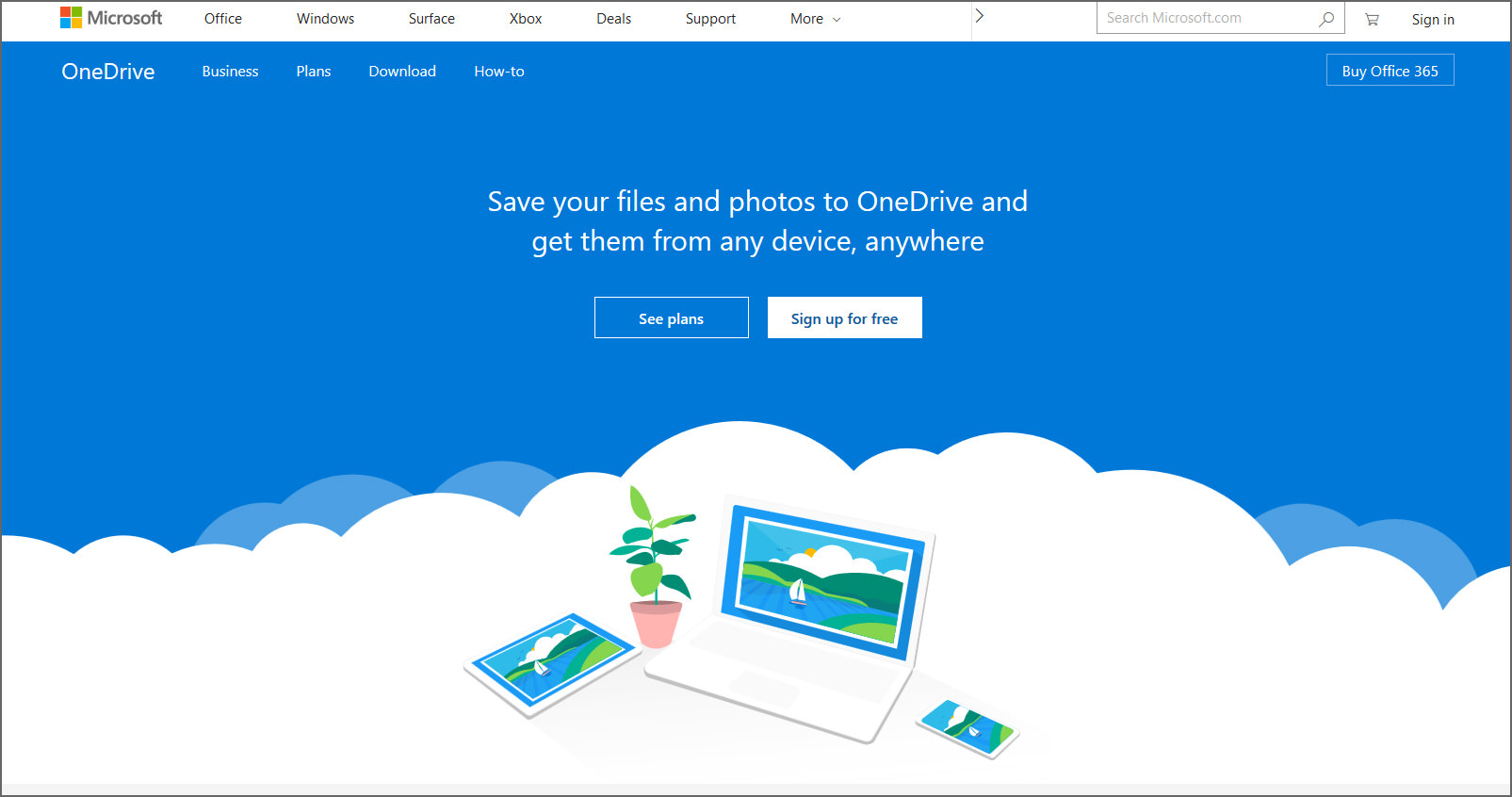Click the potted plant illustration
This screenshot has width=1512, height=797.
(655, 567)
